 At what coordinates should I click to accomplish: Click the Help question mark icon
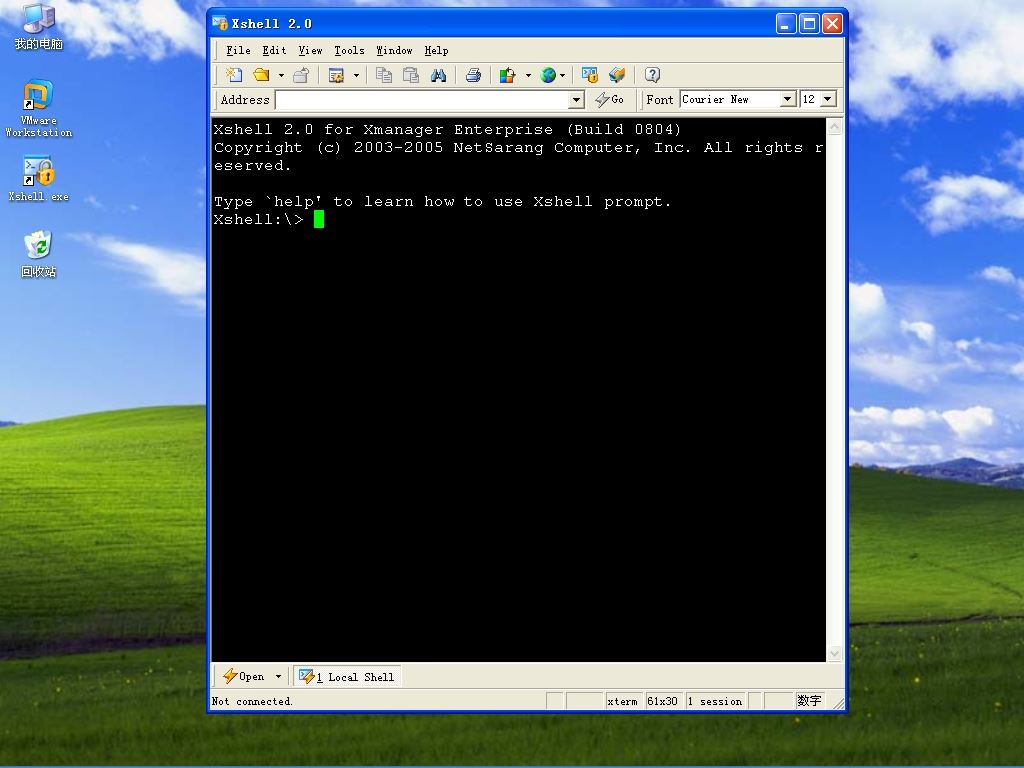click(x=652, y=75)
